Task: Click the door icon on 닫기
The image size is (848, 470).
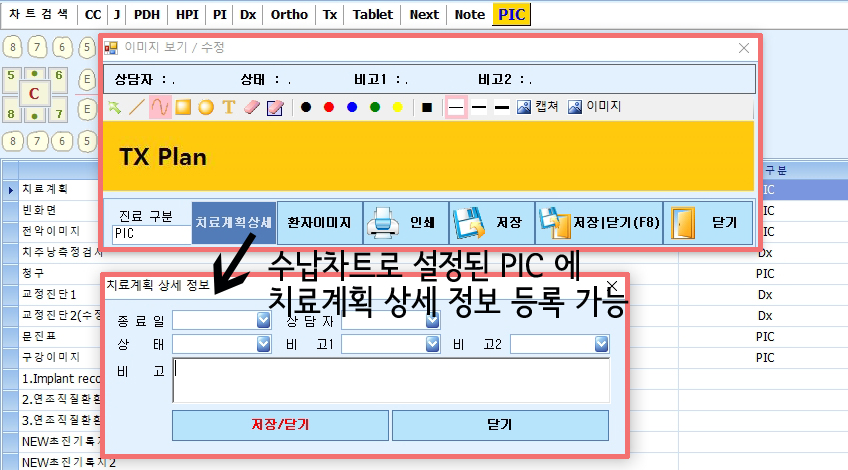Action: tap(683, 223)
